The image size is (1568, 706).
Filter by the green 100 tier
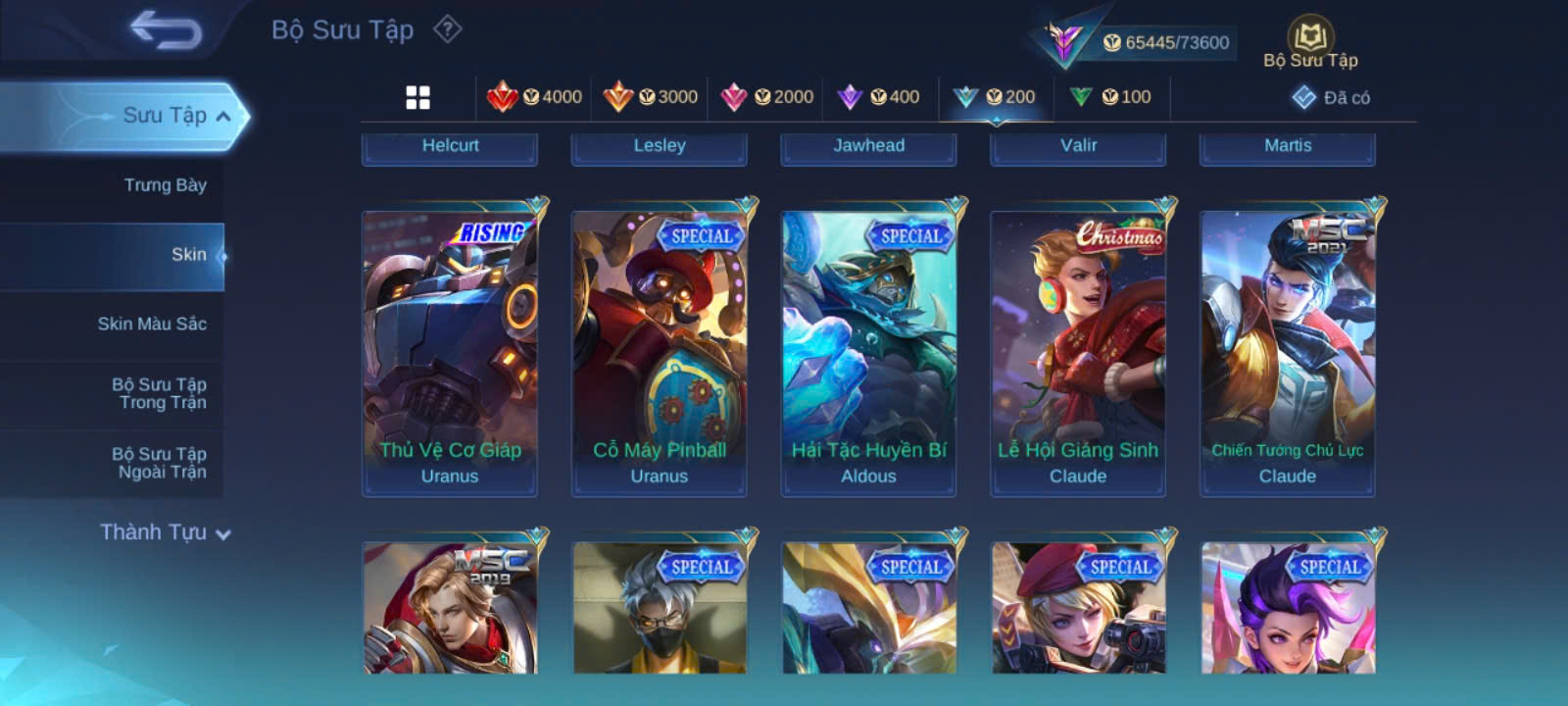pyautogui.click(x=1110, y=97)
